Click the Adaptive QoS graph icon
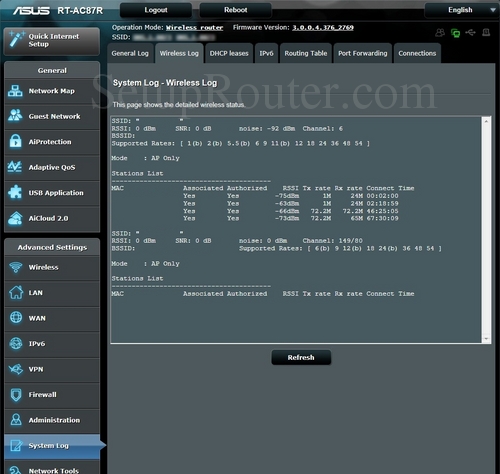 (x=15, y=167)
